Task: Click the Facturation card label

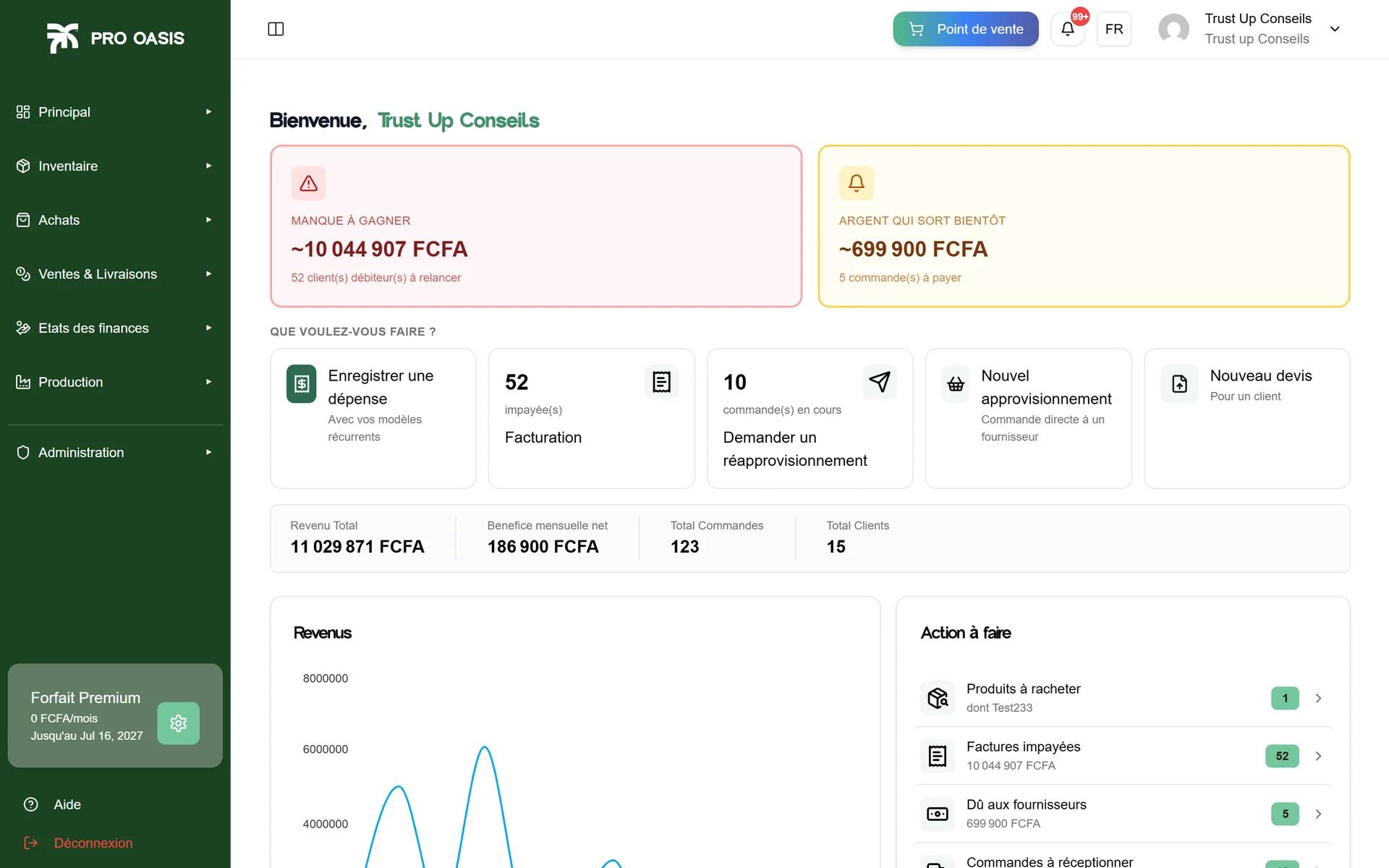Action: [543, 437]
